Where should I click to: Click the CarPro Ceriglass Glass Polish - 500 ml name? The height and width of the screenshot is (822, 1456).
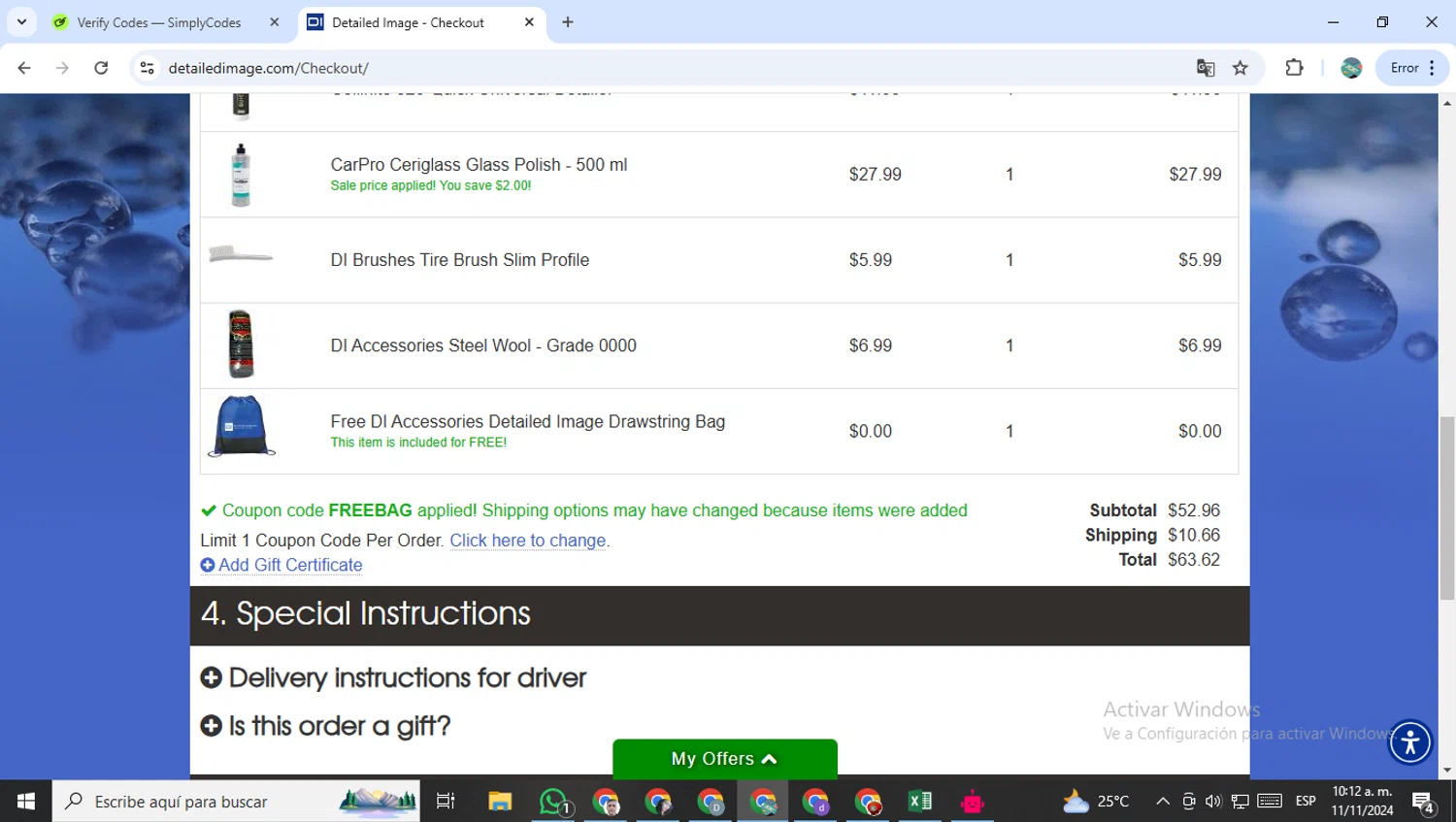point(479,165)
